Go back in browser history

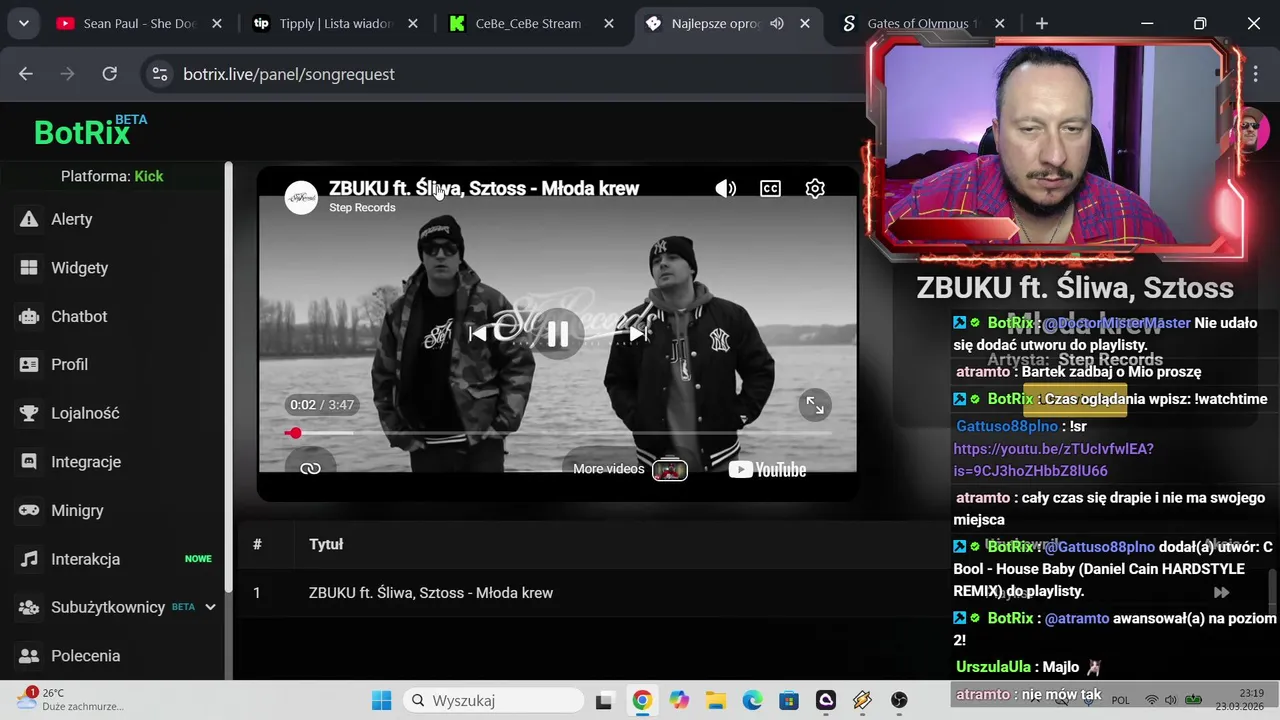point(26,74)
